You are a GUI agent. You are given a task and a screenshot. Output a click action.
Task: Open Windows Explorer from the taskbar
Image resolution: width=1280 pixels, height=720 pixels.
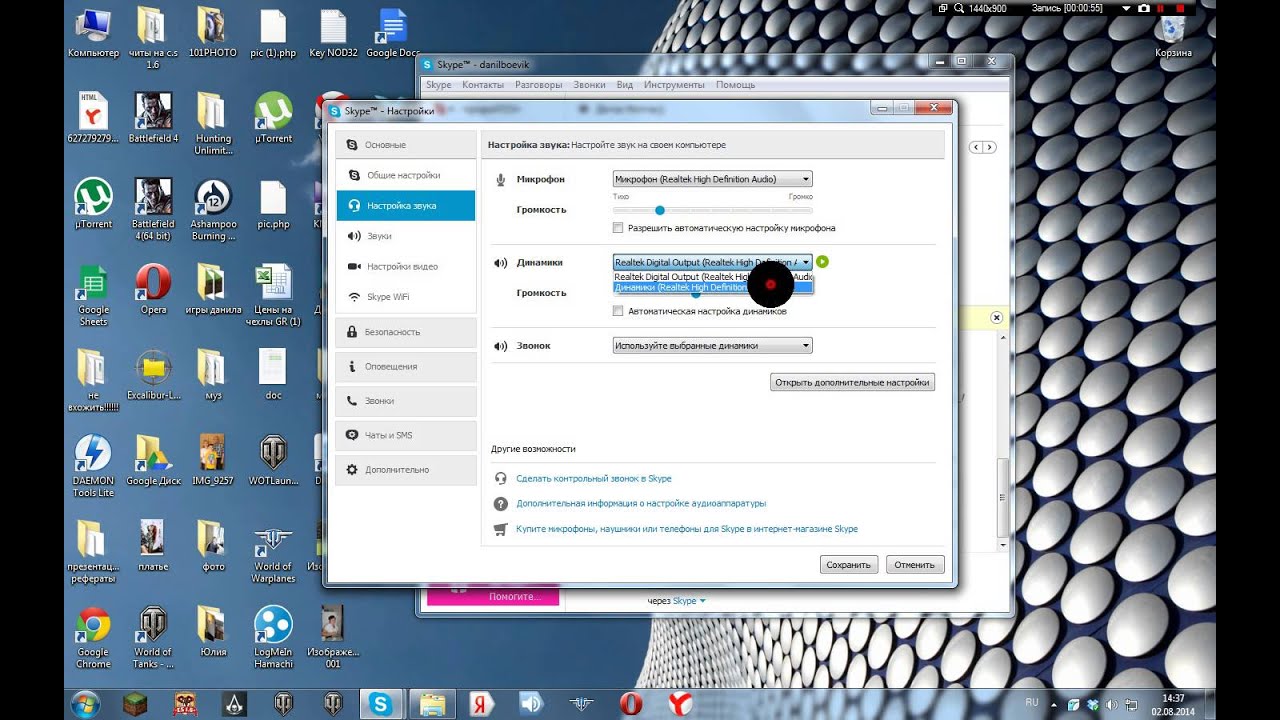coord(432,704)
